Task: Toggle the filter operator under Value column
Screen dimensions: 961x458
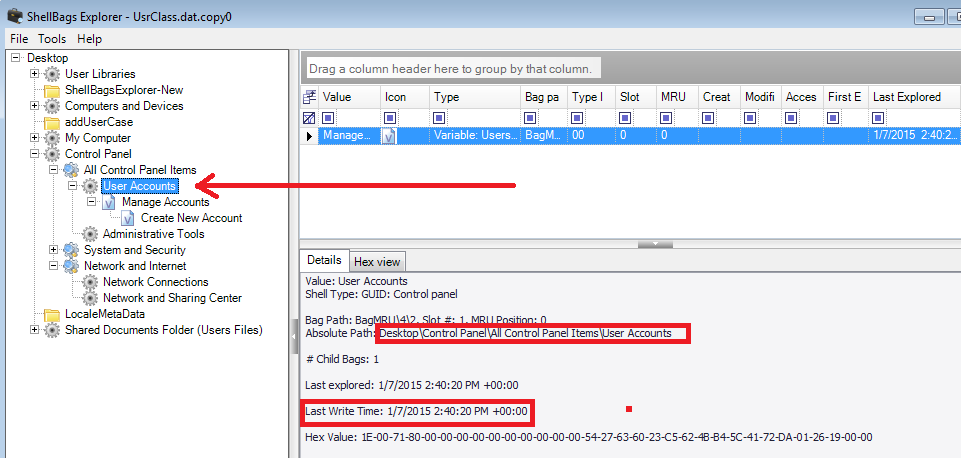Action: click(328, 117)
